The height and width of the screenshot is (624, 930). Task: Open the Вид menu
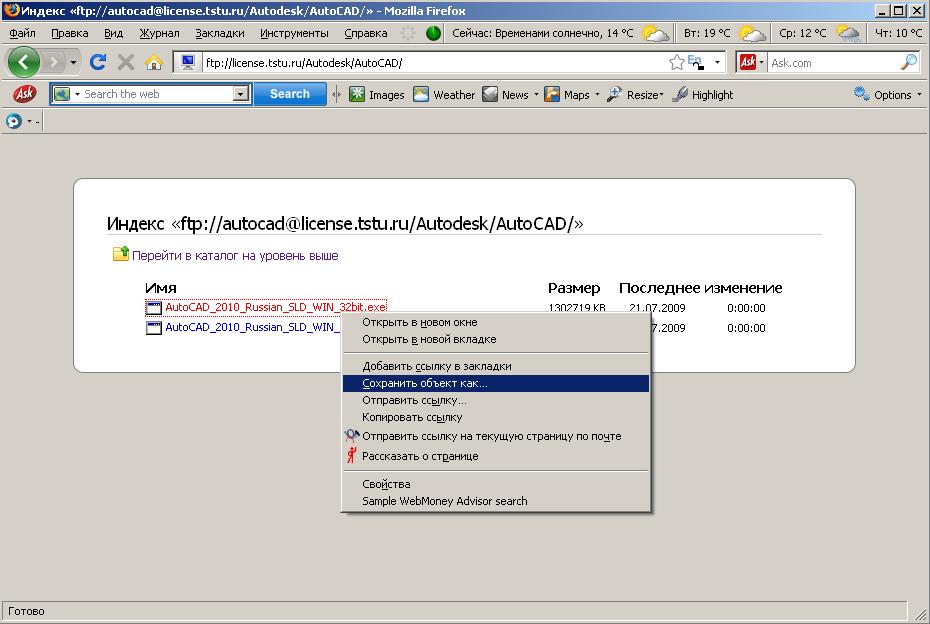[x=113, y=33]
